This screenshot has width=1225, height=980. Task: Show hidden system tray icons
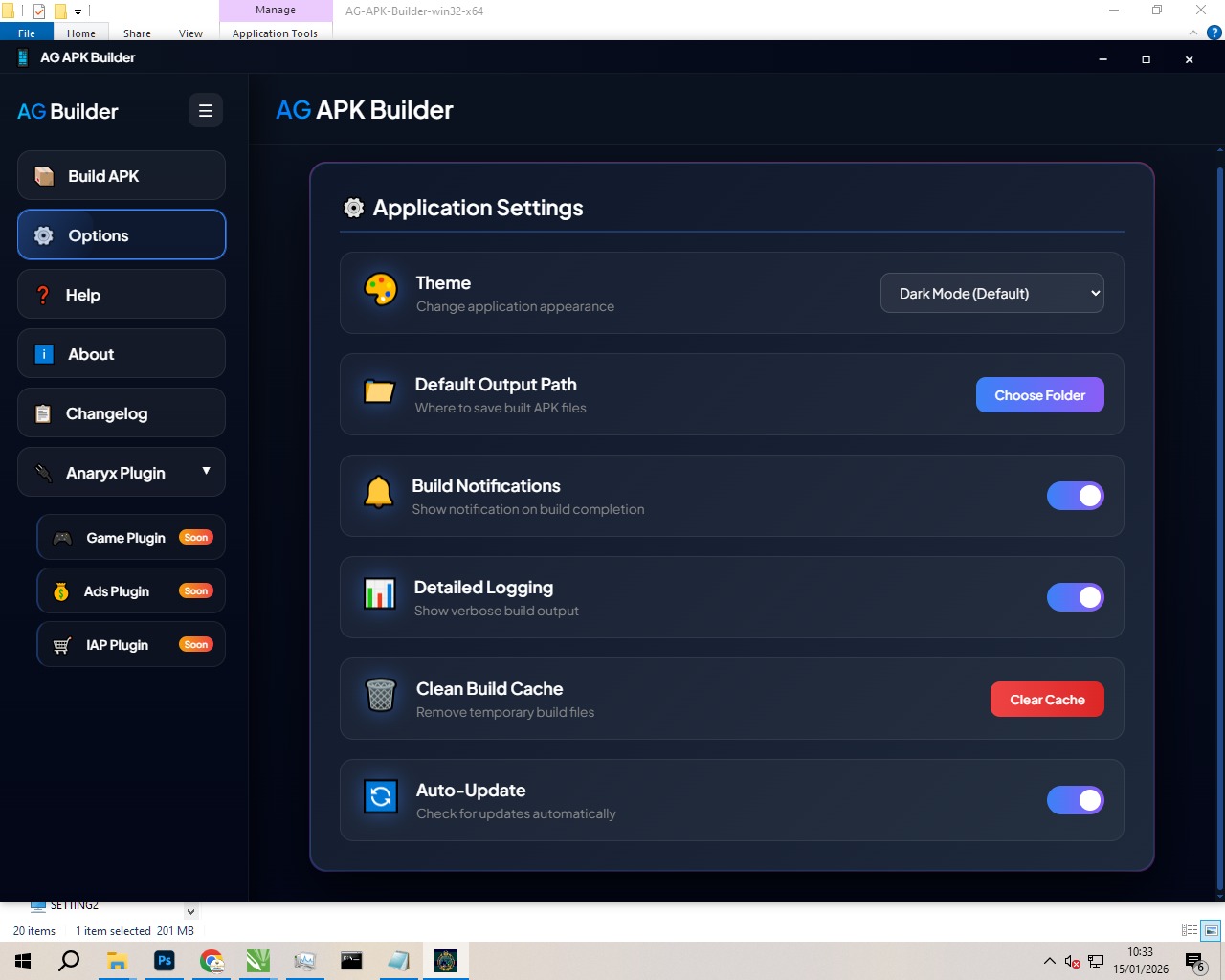[1049, 961]
